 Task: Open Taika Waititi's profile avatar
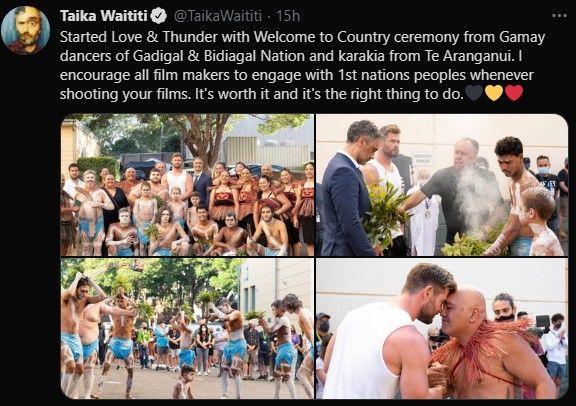pos(25,30)
